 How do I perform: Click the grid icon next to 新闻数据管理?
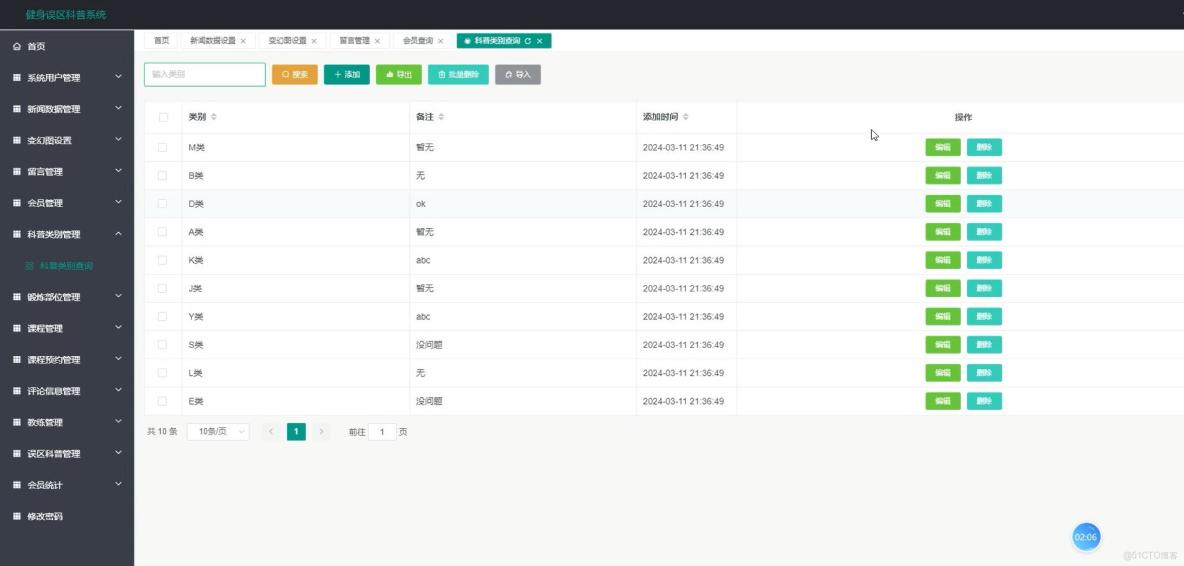click(17, 109)
